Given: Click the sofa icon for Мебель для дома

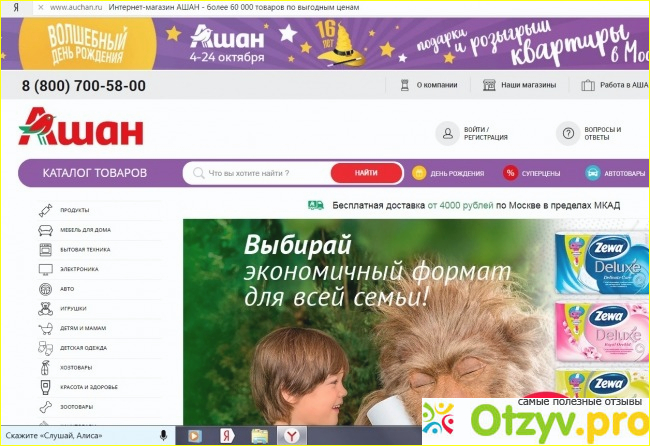Looking at the screenshot, I should [x=46, y=230].
